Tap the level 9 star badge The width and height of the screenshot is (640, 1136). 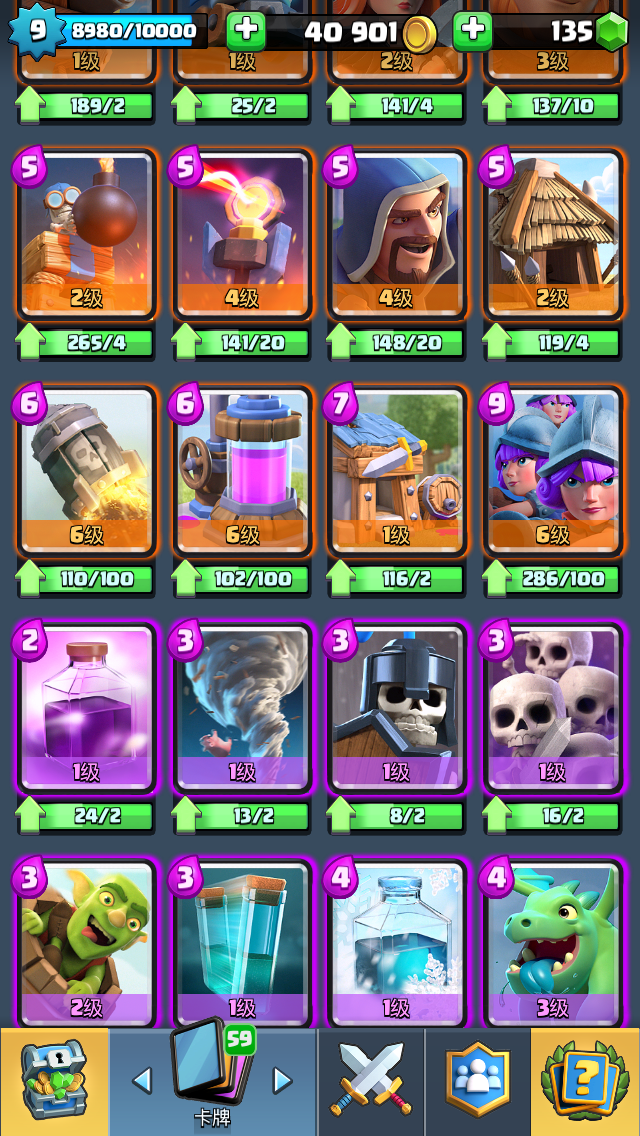coord(35,31)
